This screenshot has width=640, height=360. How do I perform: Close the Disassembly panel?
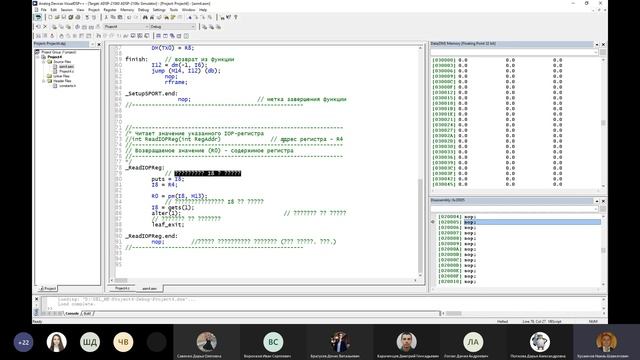(603, 201)
